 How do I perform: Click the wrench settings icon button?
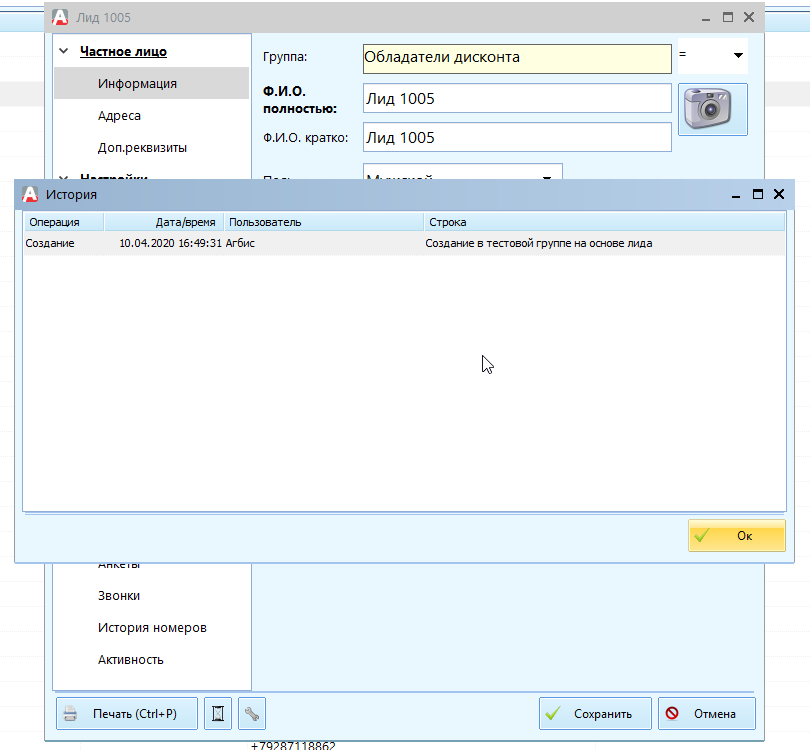pos(252,713)
